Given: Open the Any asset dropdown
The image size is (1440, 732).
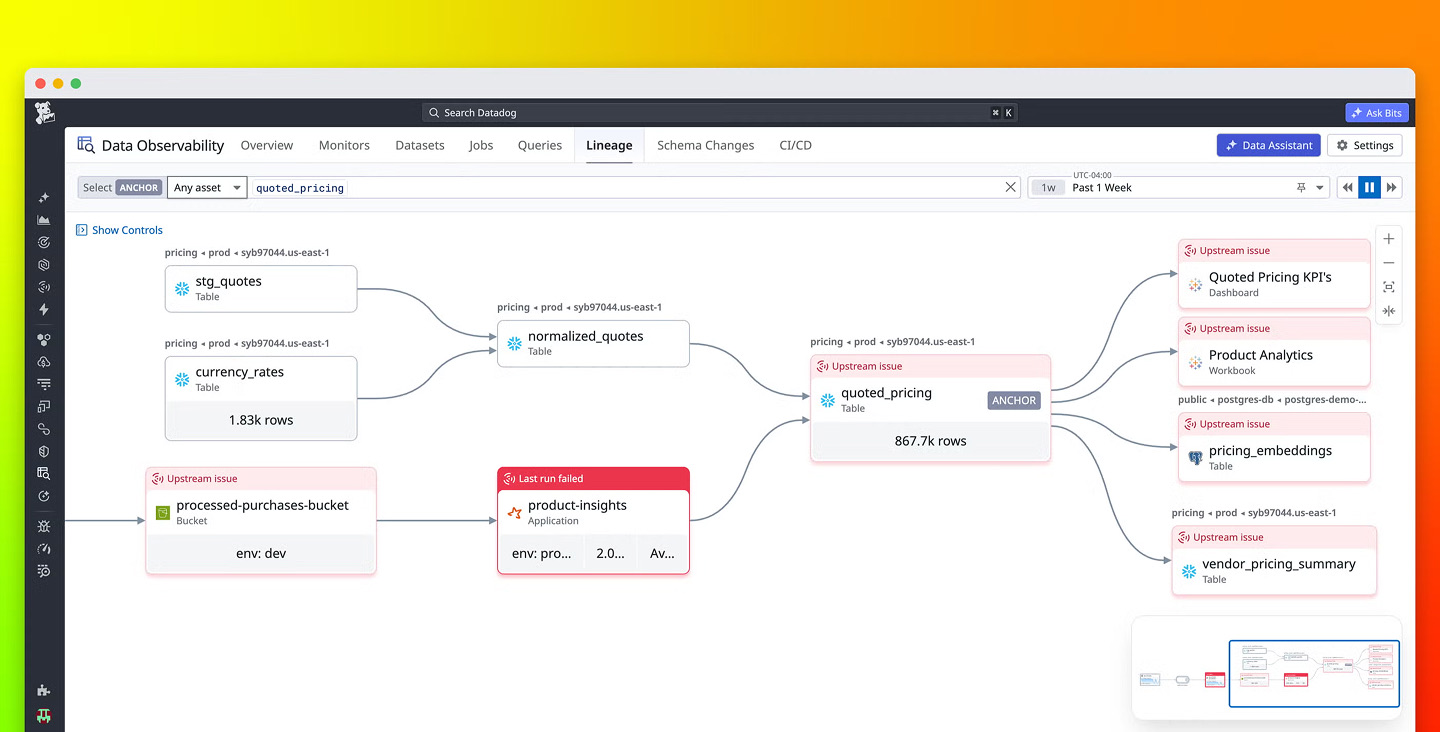Looking at the screenshot, I should point(207,187).
